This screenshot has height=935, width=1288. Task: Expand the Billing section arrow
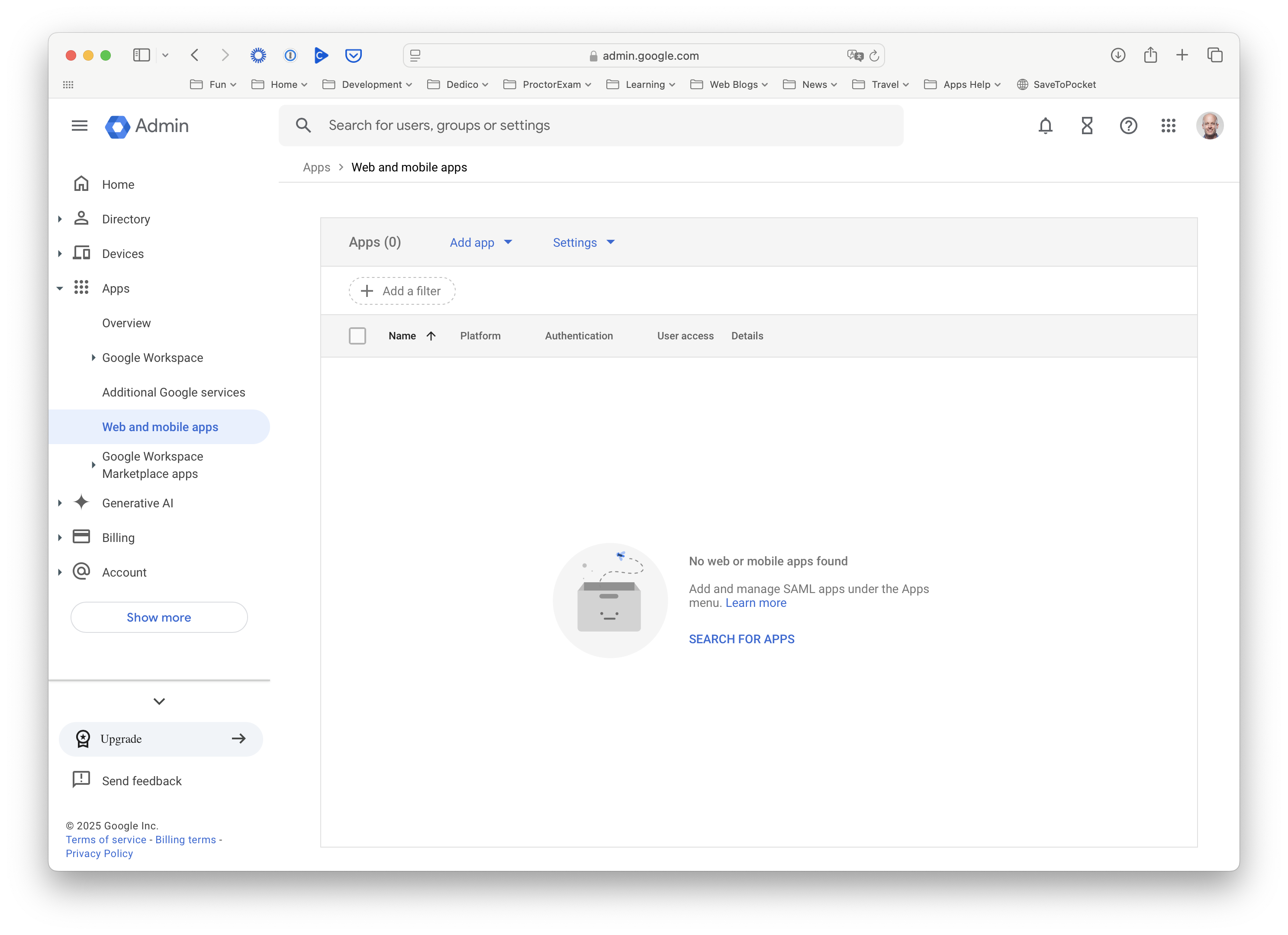[60, 538]
